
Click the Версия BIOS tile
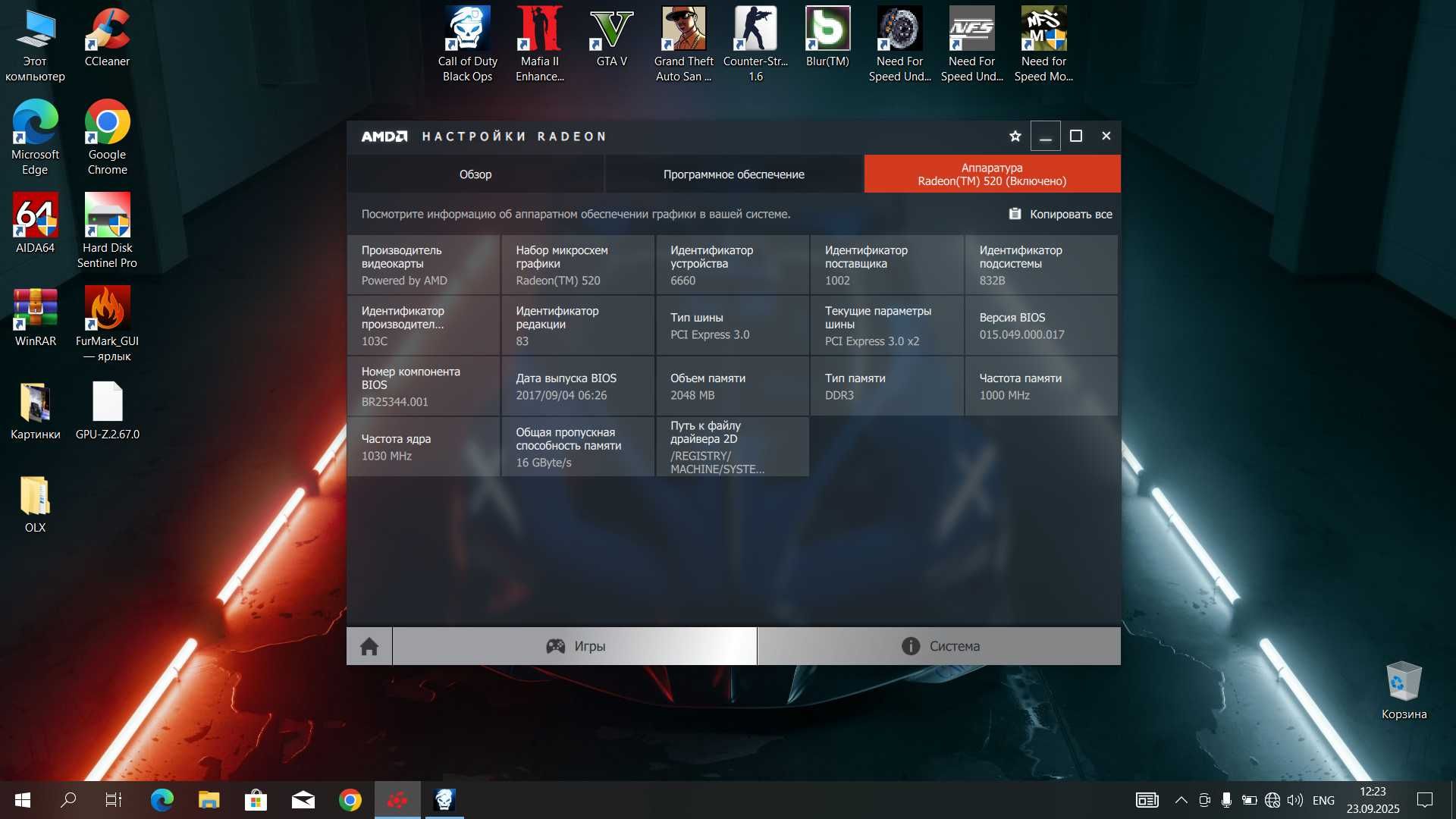tap(1041, 325)
